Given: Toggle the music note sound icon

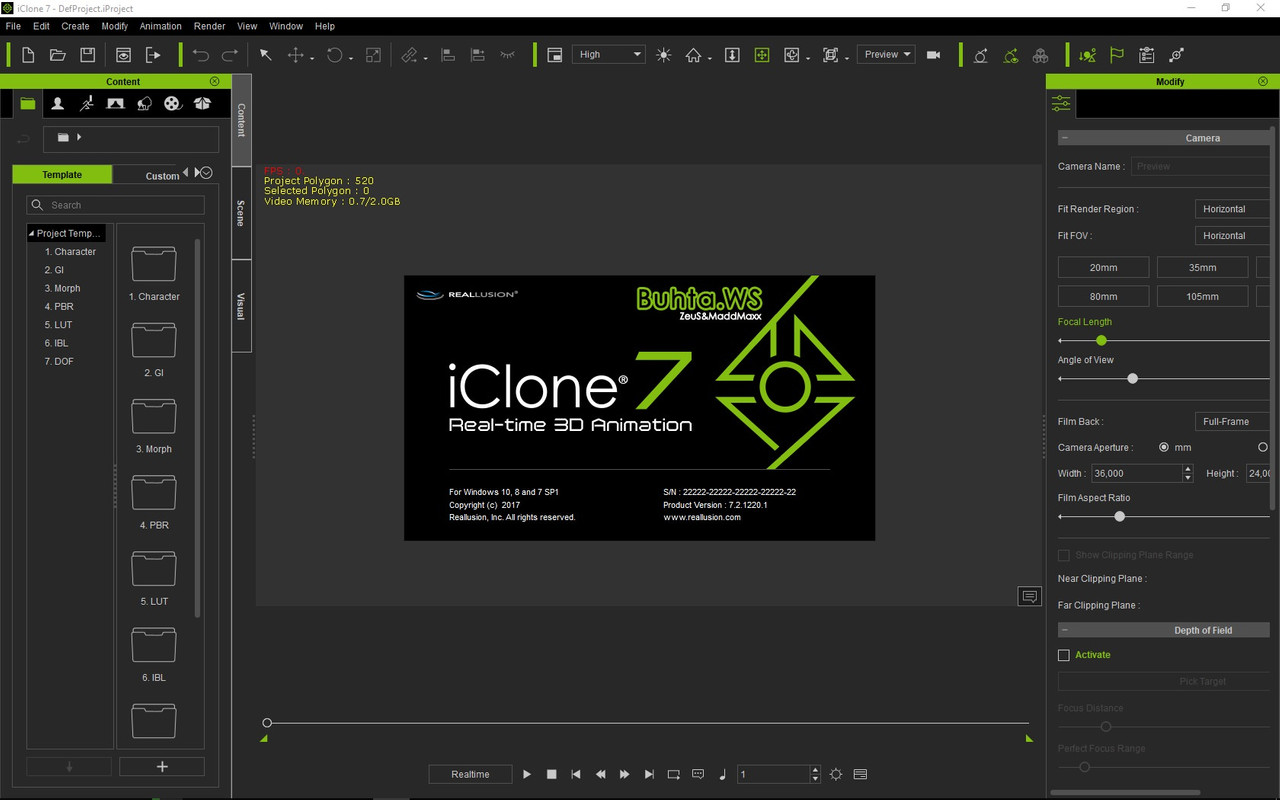Looking at the screenshot, I should point(722,774).
